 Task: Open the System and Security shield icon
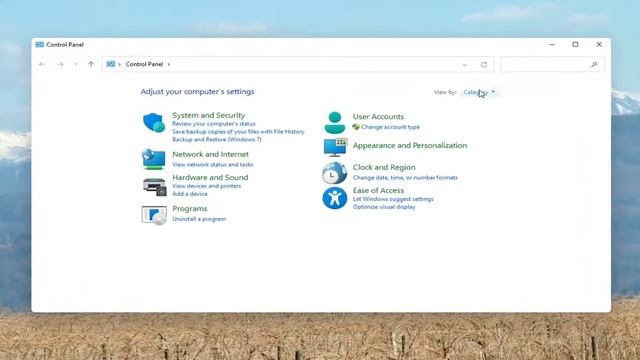[x=154, y=122]
